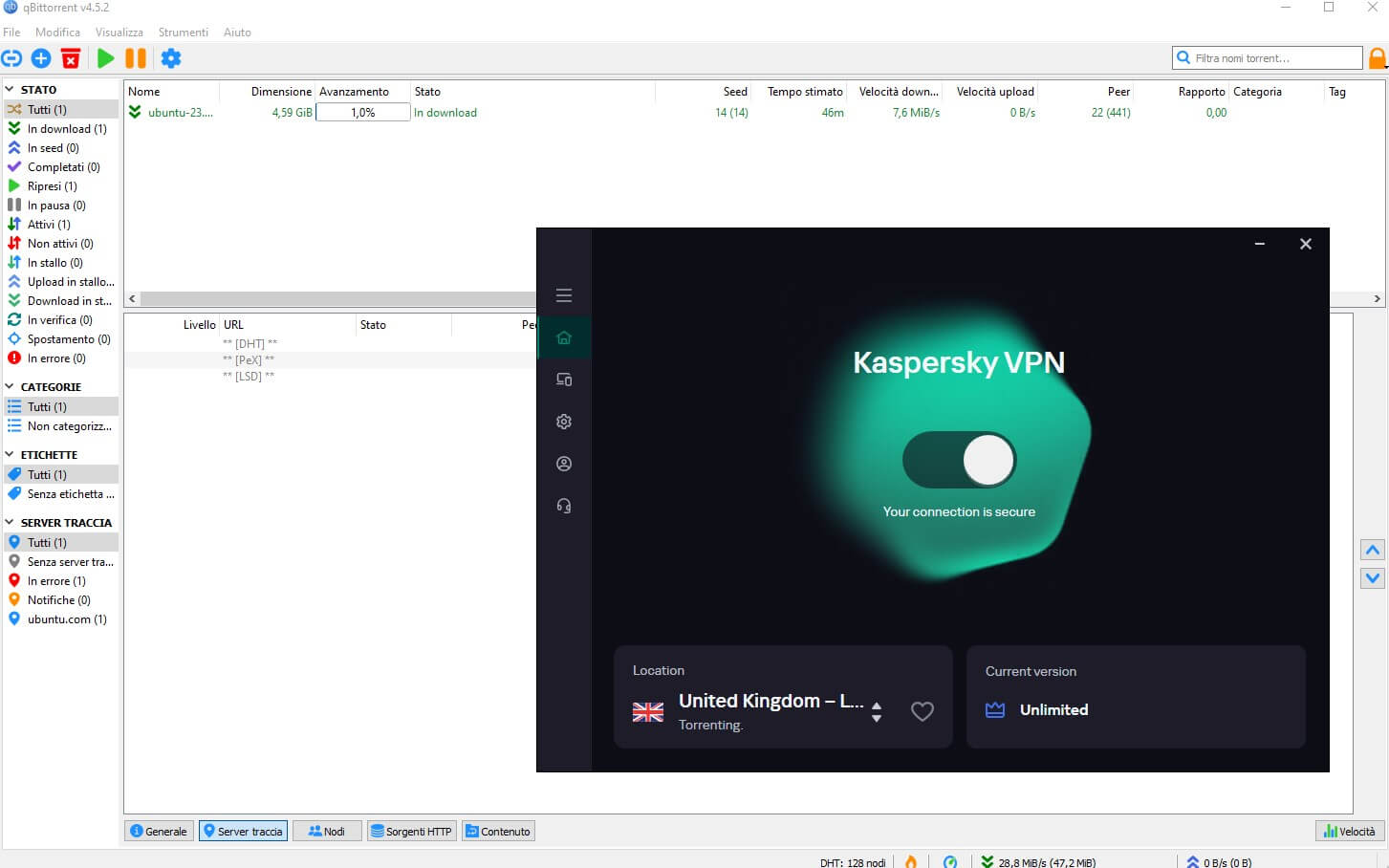Image resolution: width=1389 pixels, height=868 pixels.
Task: Open the Visualizza menu
Action: click(119, 33)
